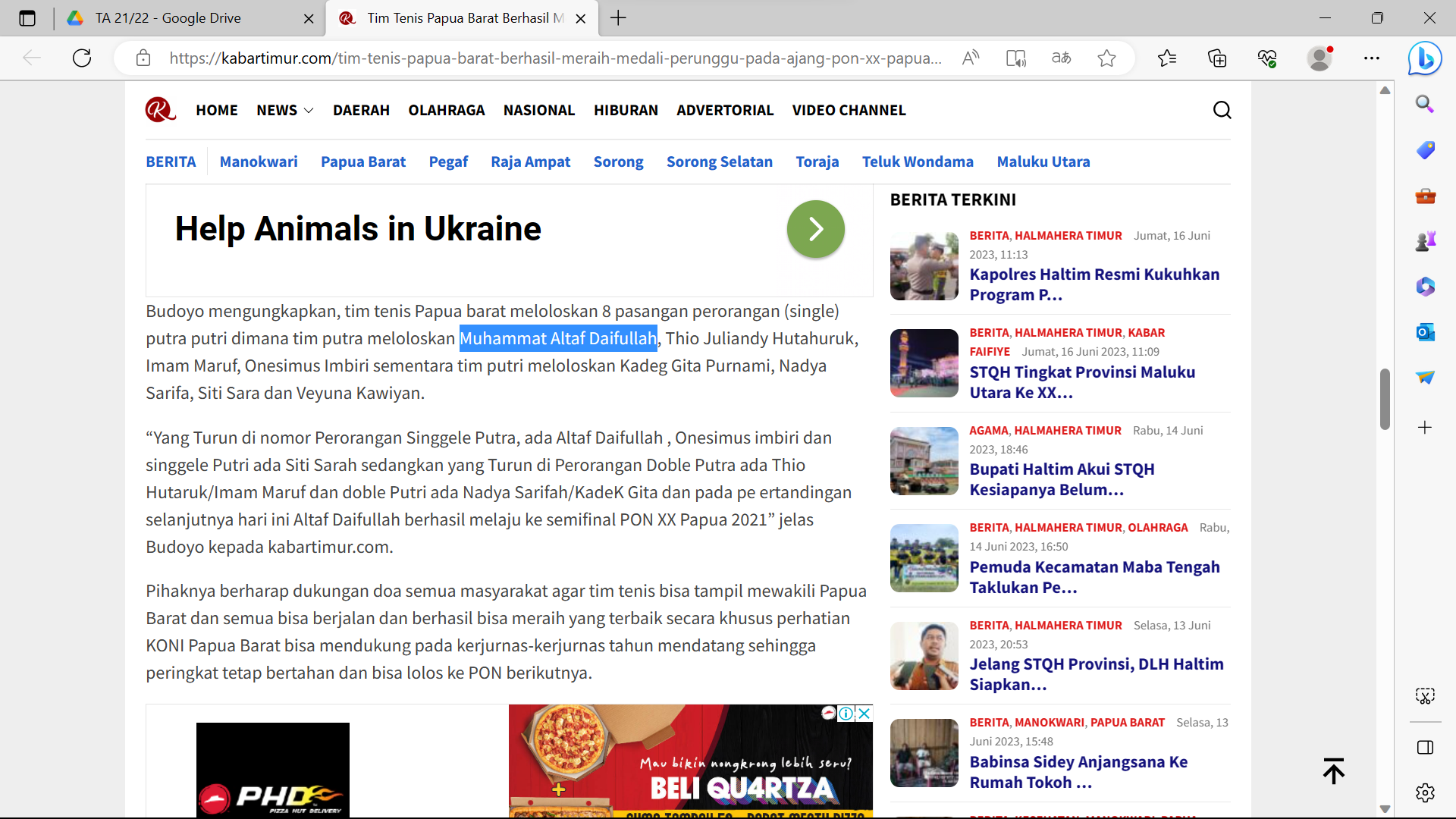Open article Pemuda Kecamatan Maba Tengah

1094,577
